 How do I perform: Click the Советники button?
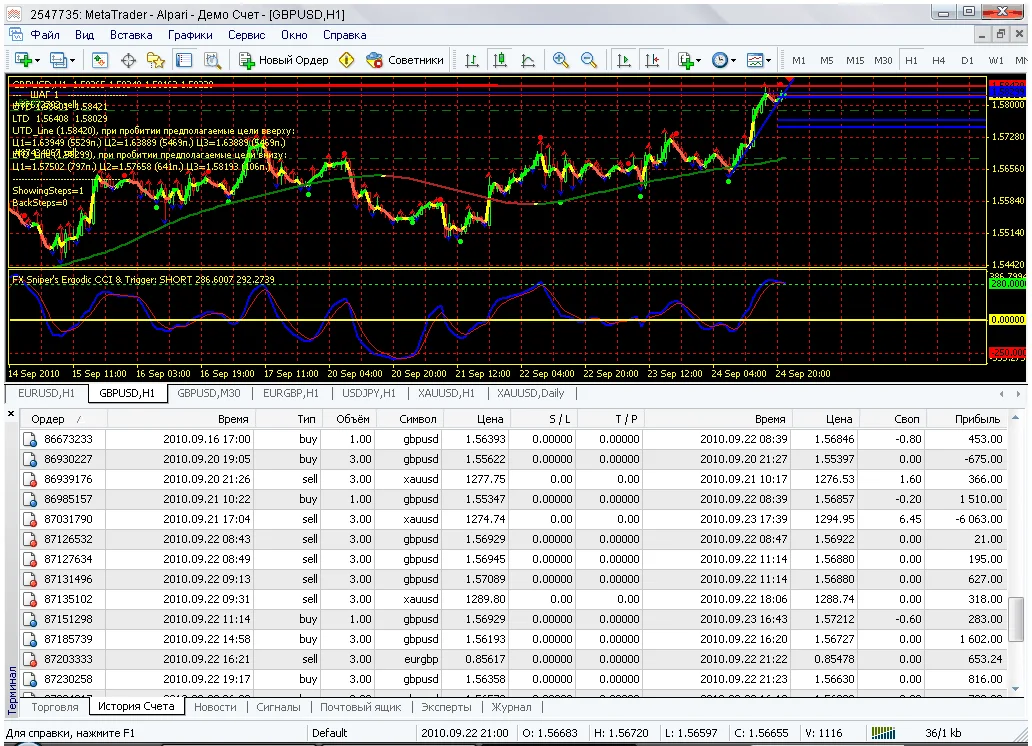405,60
